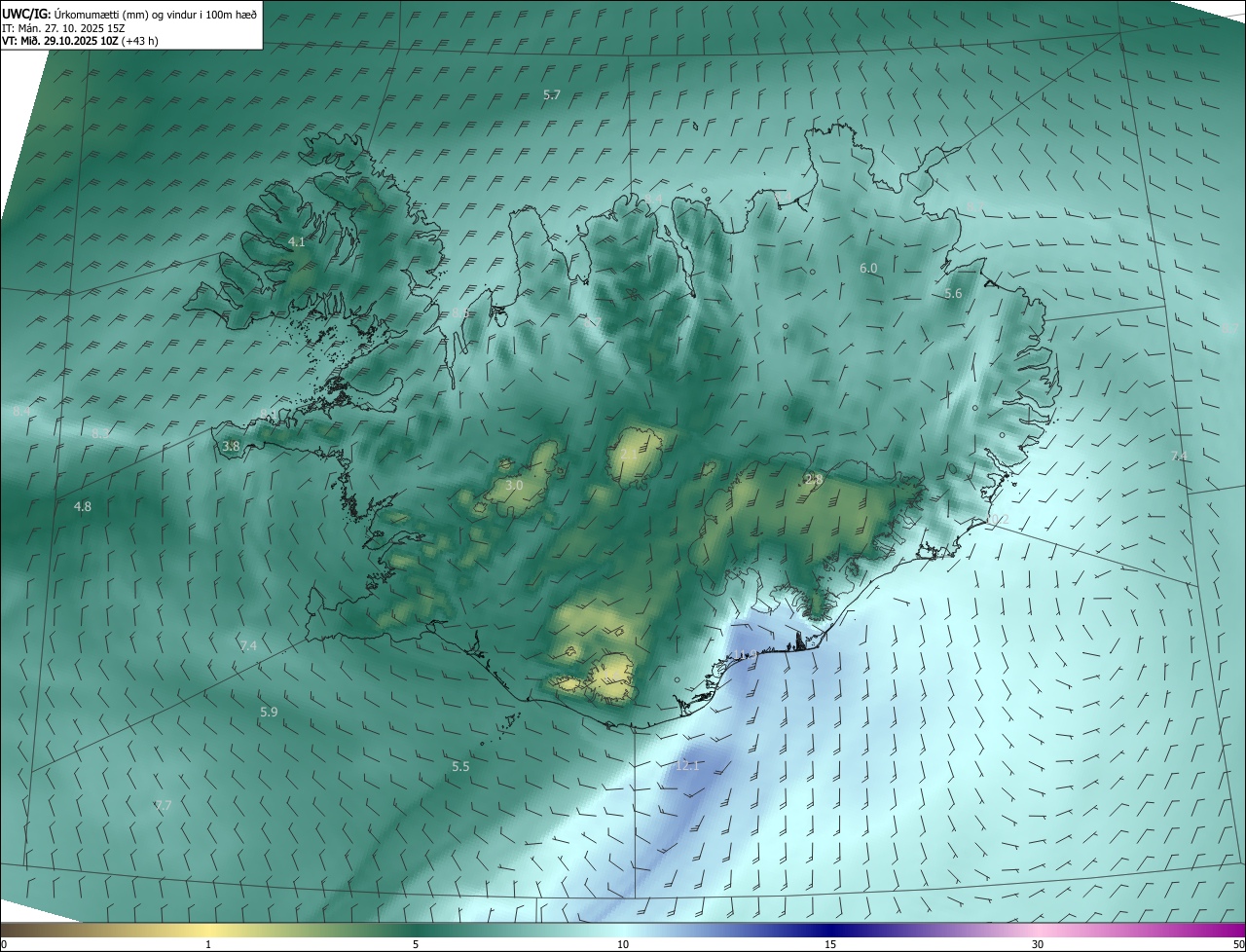Click the 7.7 value label over the sea
Viewport: 1246px width, 952px height.
pos(163,805)
